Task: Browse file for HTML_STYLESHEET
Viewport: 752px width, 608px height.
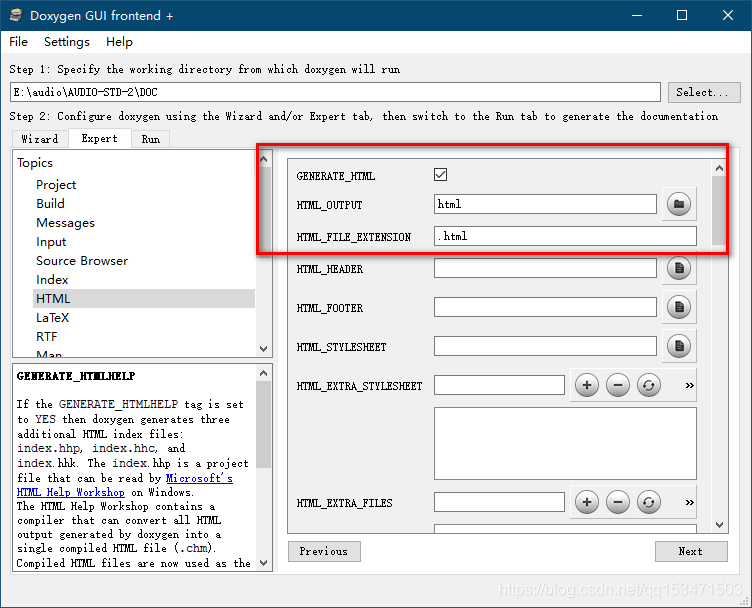Action: click(x=679, y=346)
